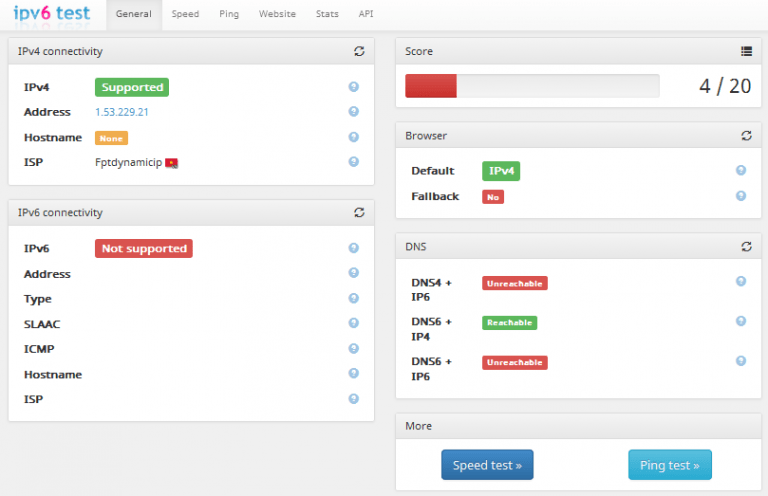Click help icon for IPv6 ICMP row

click(x=353, y=348)
